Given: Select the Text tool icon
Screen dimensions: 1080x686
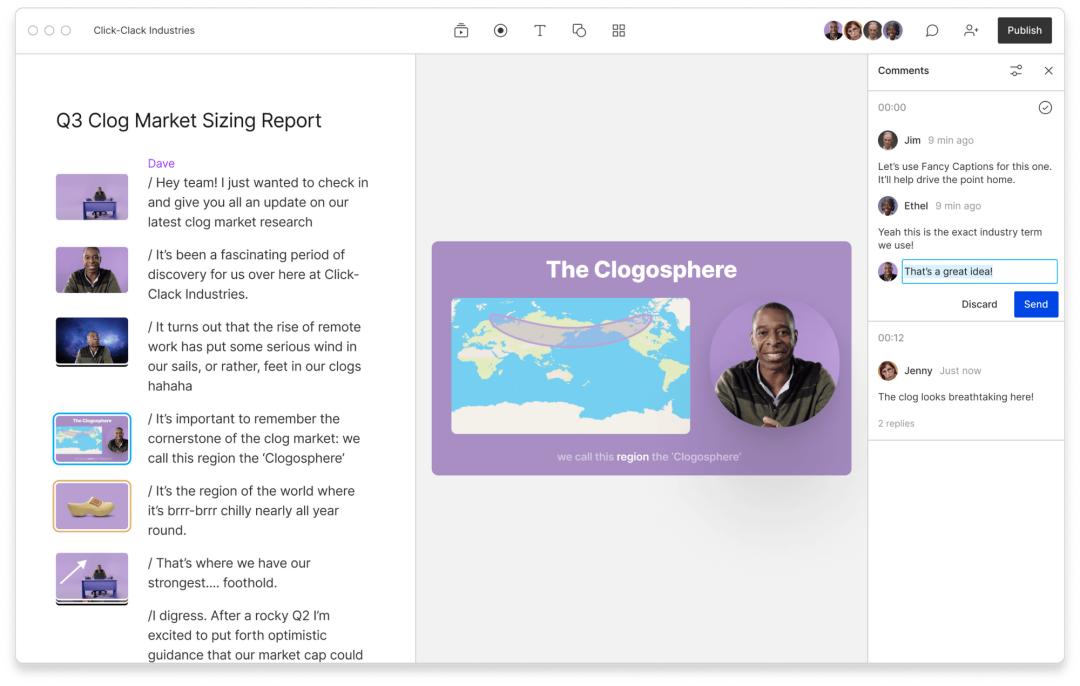Looking at the screenshot, I should click(x=540, y=31).
